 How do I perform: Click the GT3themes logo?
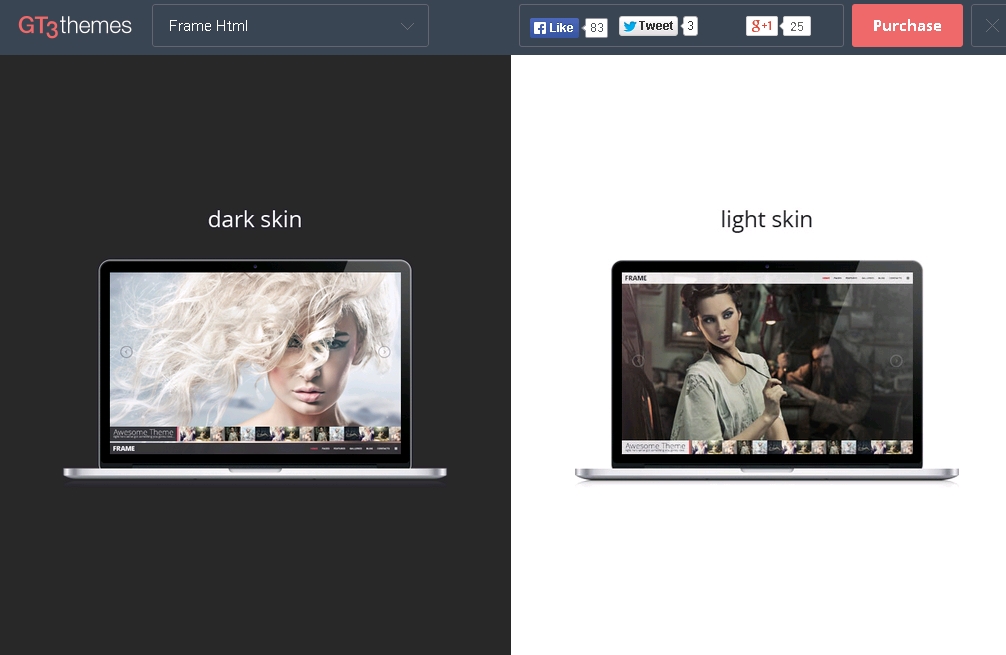click(75, 26)
